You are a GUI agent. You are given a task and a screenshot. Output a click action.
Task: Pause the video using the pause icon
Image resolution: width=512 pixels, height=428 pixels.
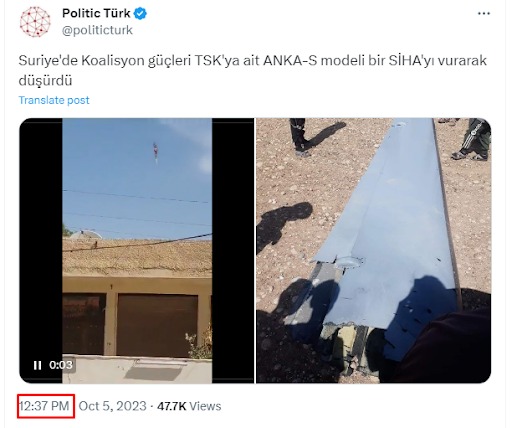click(37, 365)
